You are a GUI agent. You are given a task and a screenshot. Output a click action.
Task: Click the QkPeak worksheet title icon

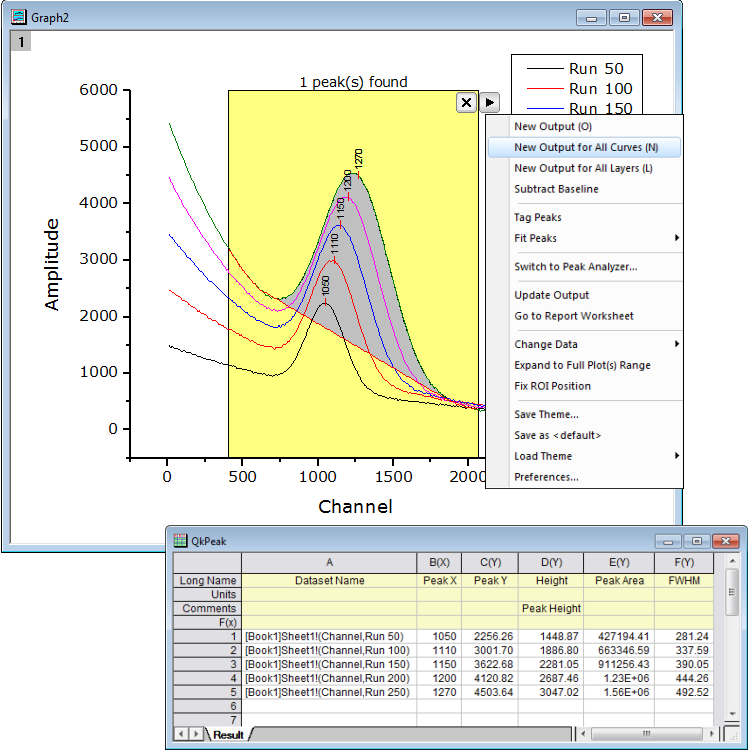click(181, 540)
